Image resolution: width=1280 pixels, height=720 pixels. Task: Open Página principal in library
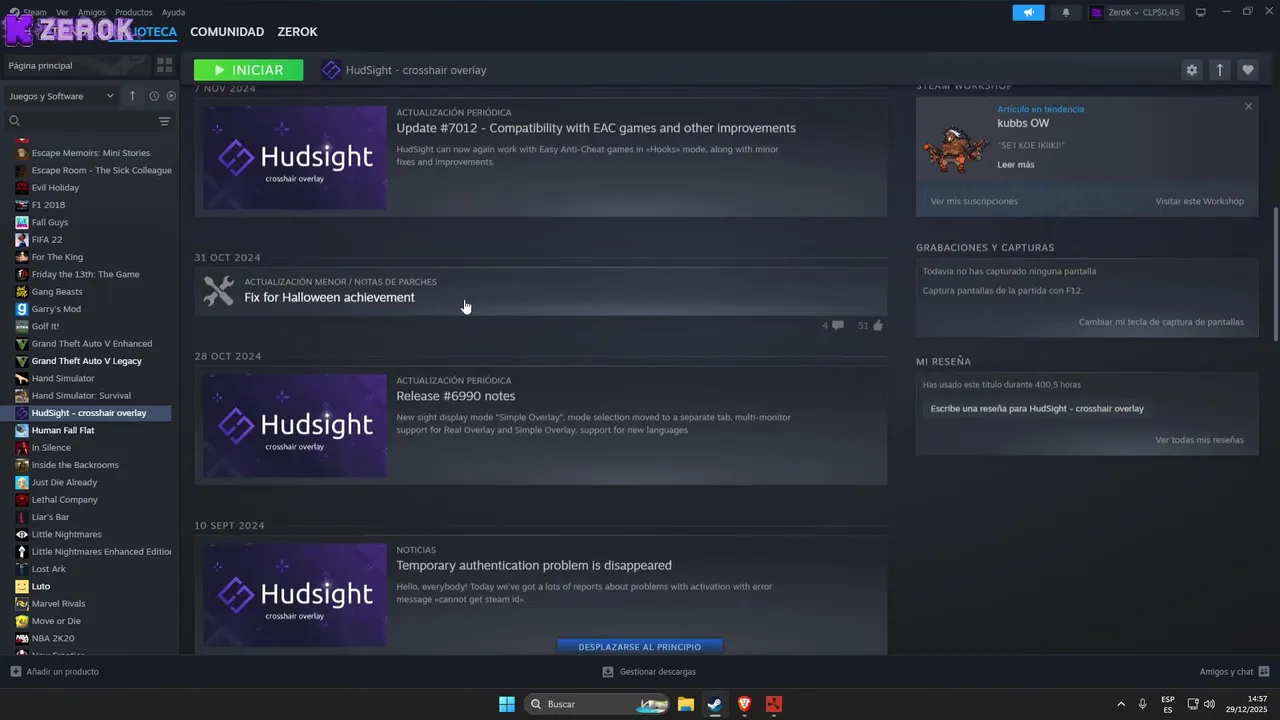tap(76, 65)
